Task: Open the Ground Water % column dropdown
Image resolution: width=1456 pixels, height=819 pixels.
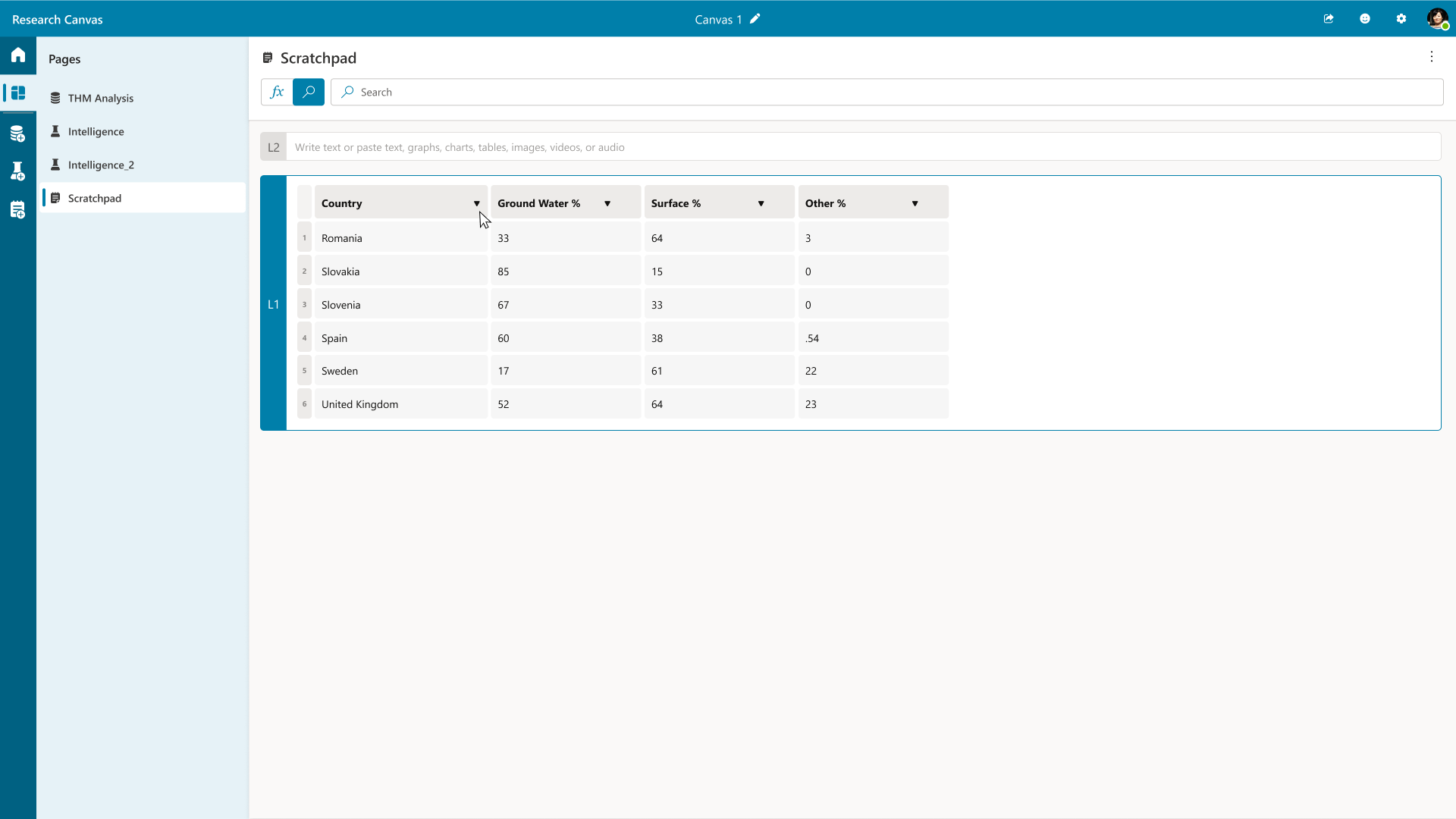Action: [607, 203]
